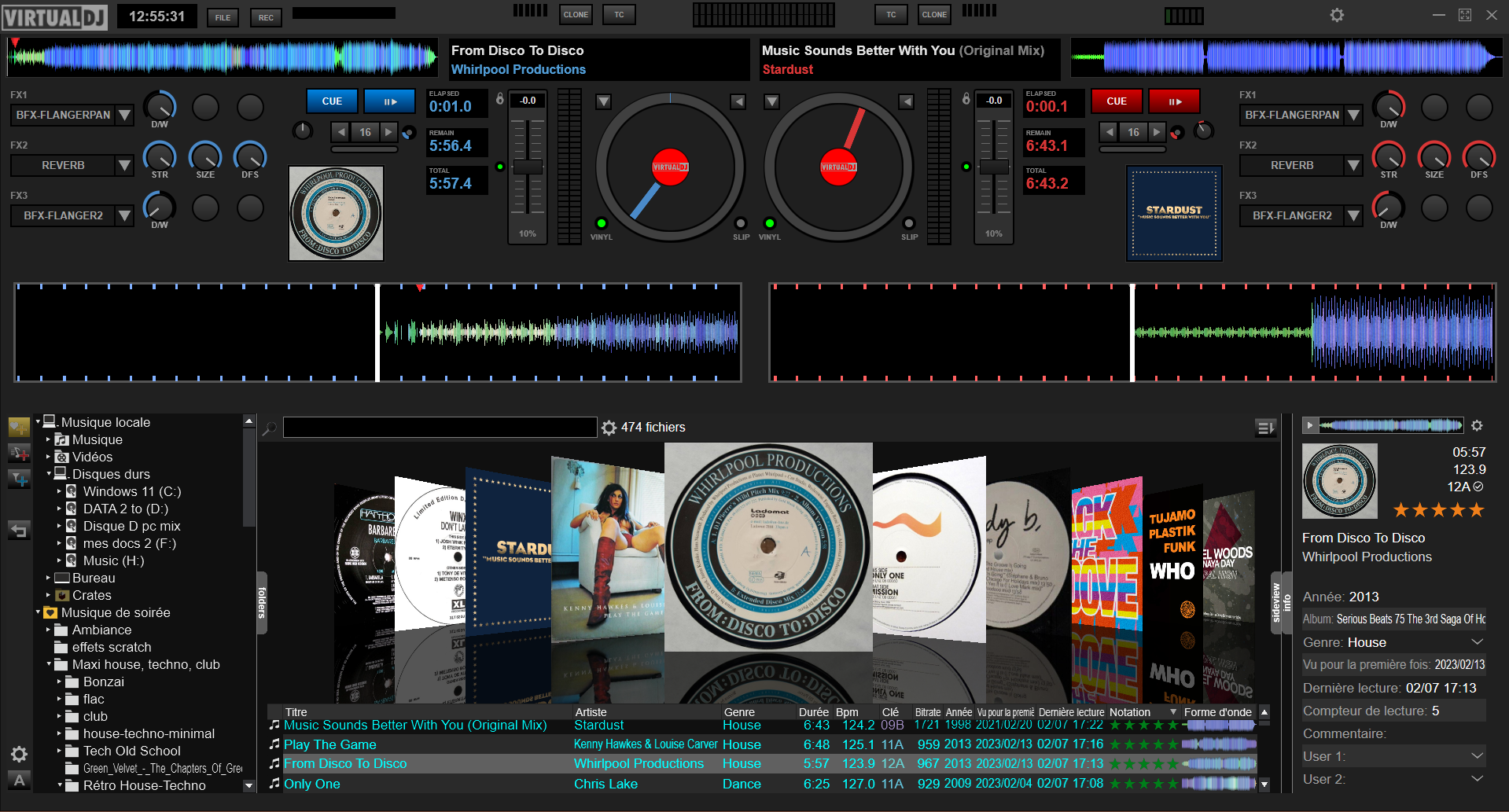Click right deck pitch range 10% button
1509x812 pixels.
tap(994, 233)
